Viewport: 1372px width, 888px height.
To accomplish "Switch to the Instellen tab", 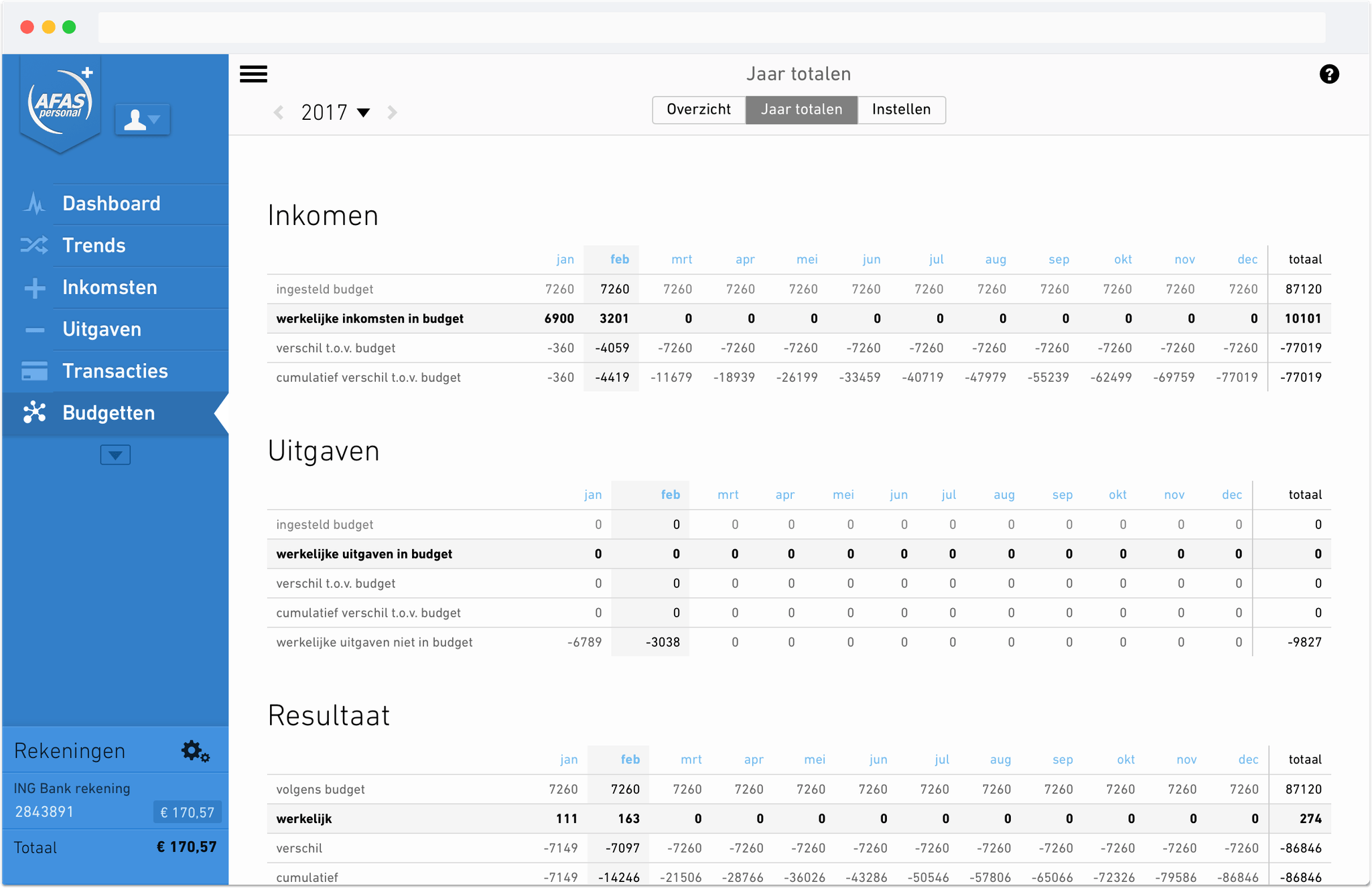I will (901, 110).
